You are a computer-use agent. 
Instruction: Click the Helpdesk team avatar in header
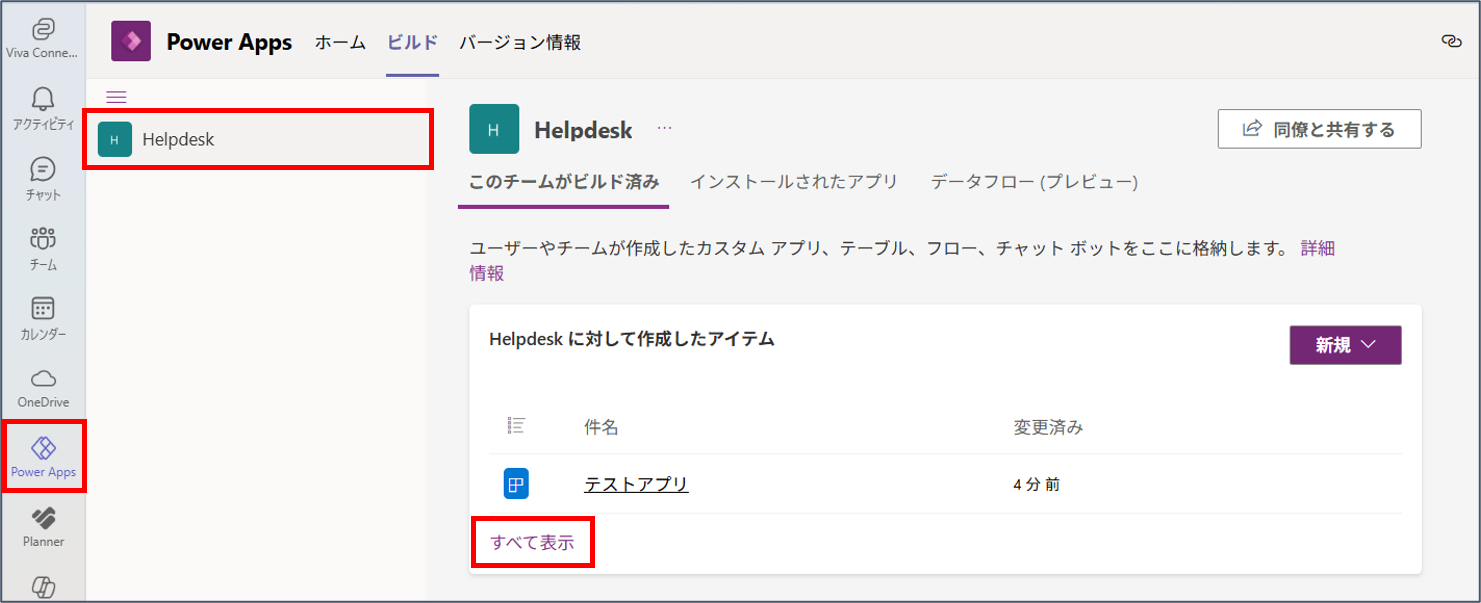pos(494,129)
